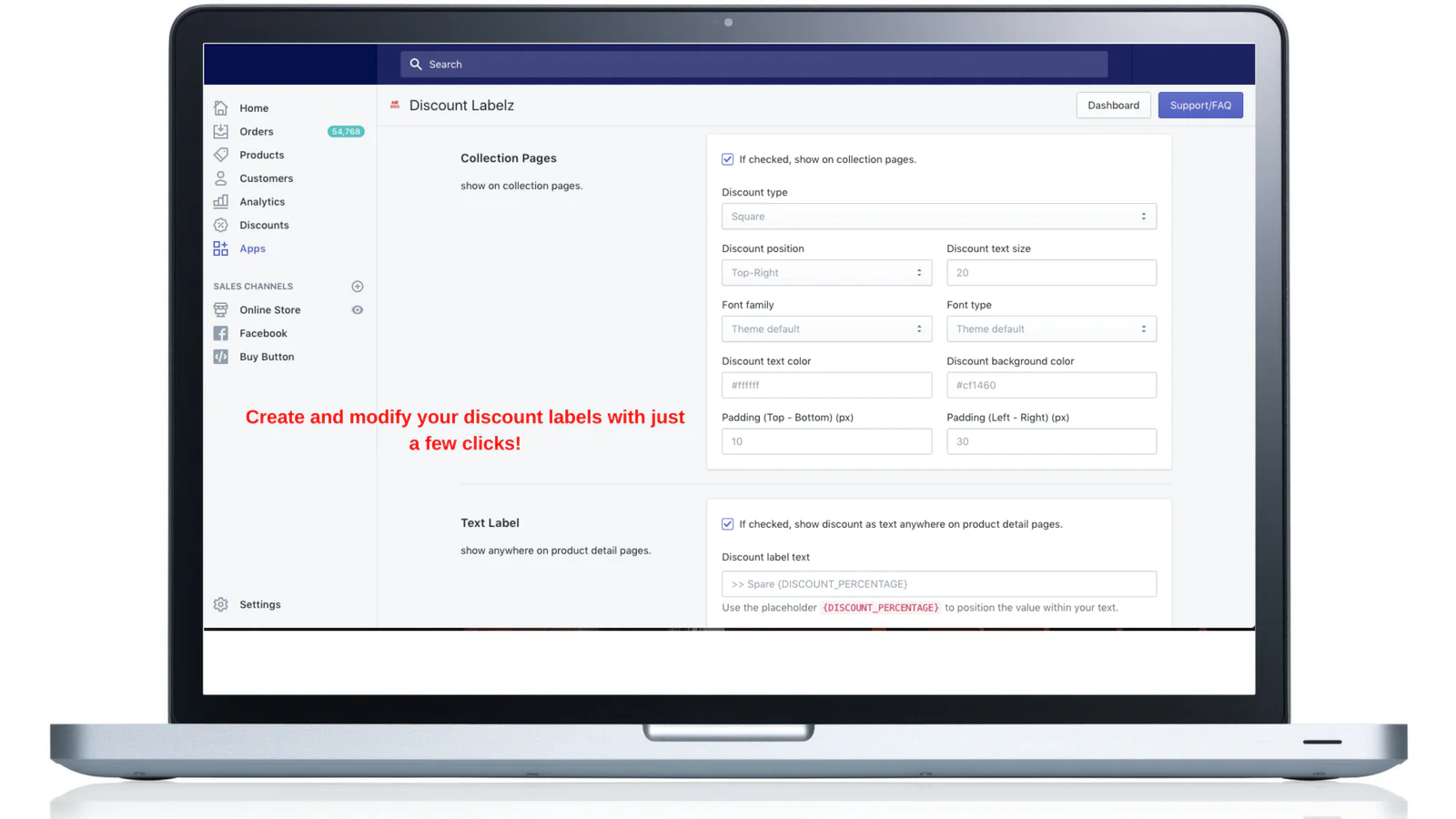Click the Discount label text field
Image resolution: width=1456 pixels, height=819 pixels.
[x=939, y=584]
